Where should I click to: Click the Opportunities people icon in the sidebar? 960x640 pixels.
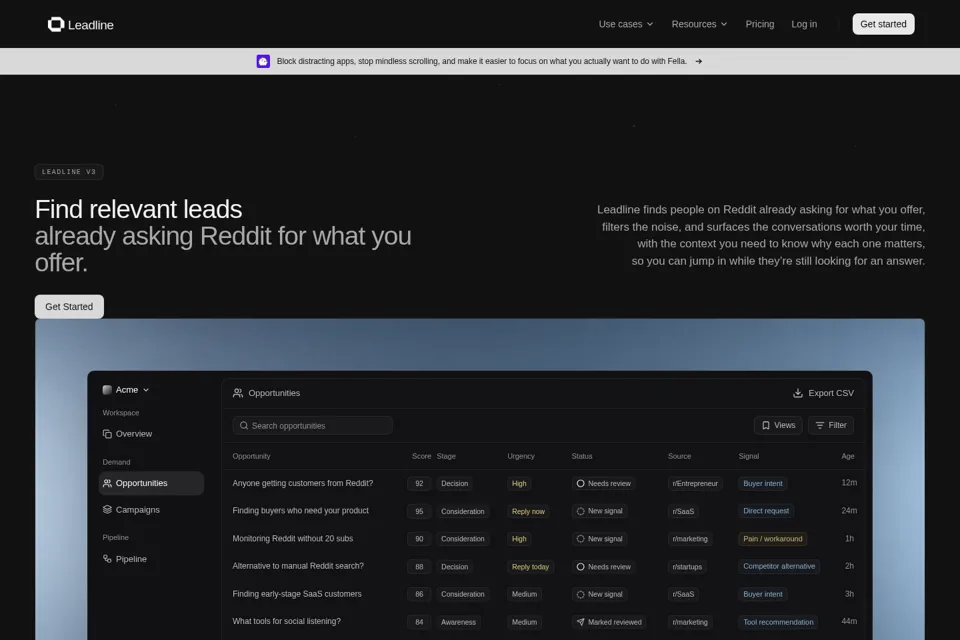(x=107, y=483)
